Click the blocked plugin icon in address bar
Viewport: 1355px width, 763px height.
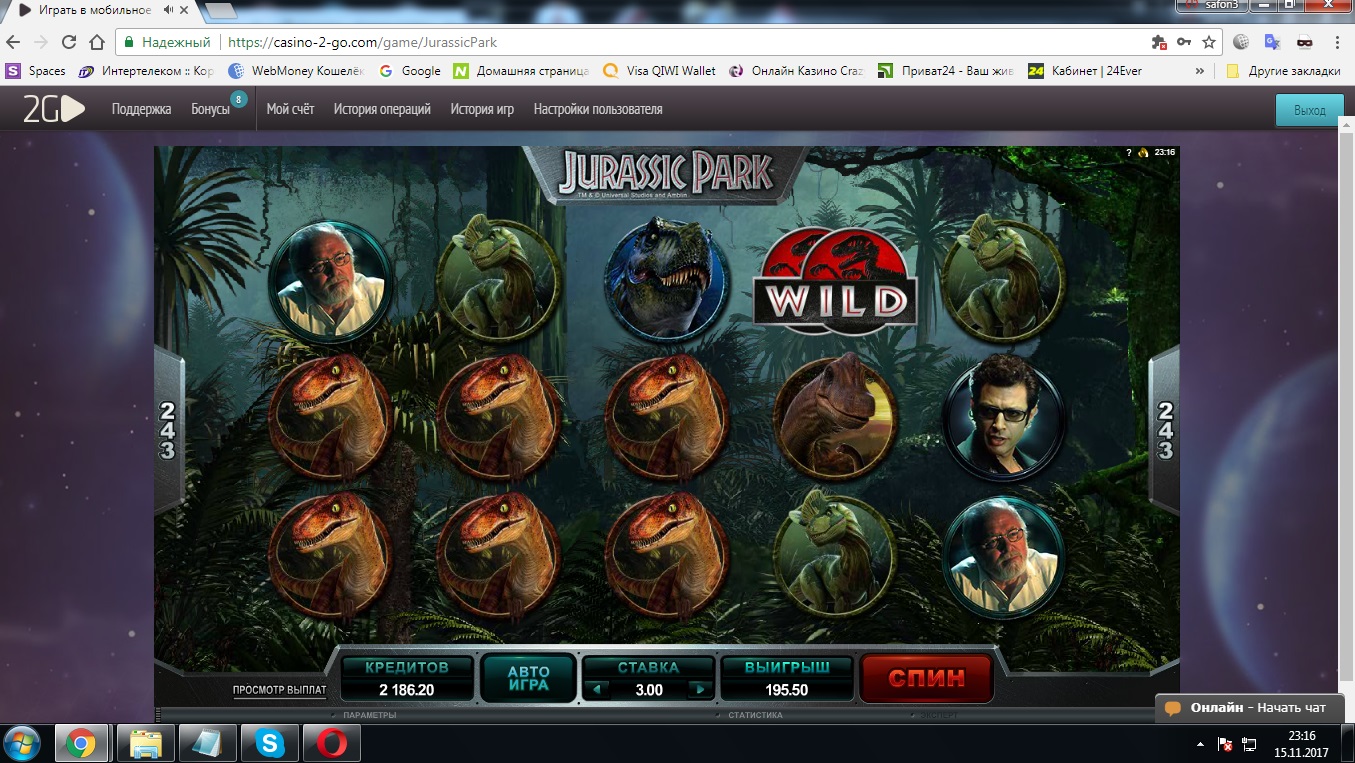[x=1159, y=42]
